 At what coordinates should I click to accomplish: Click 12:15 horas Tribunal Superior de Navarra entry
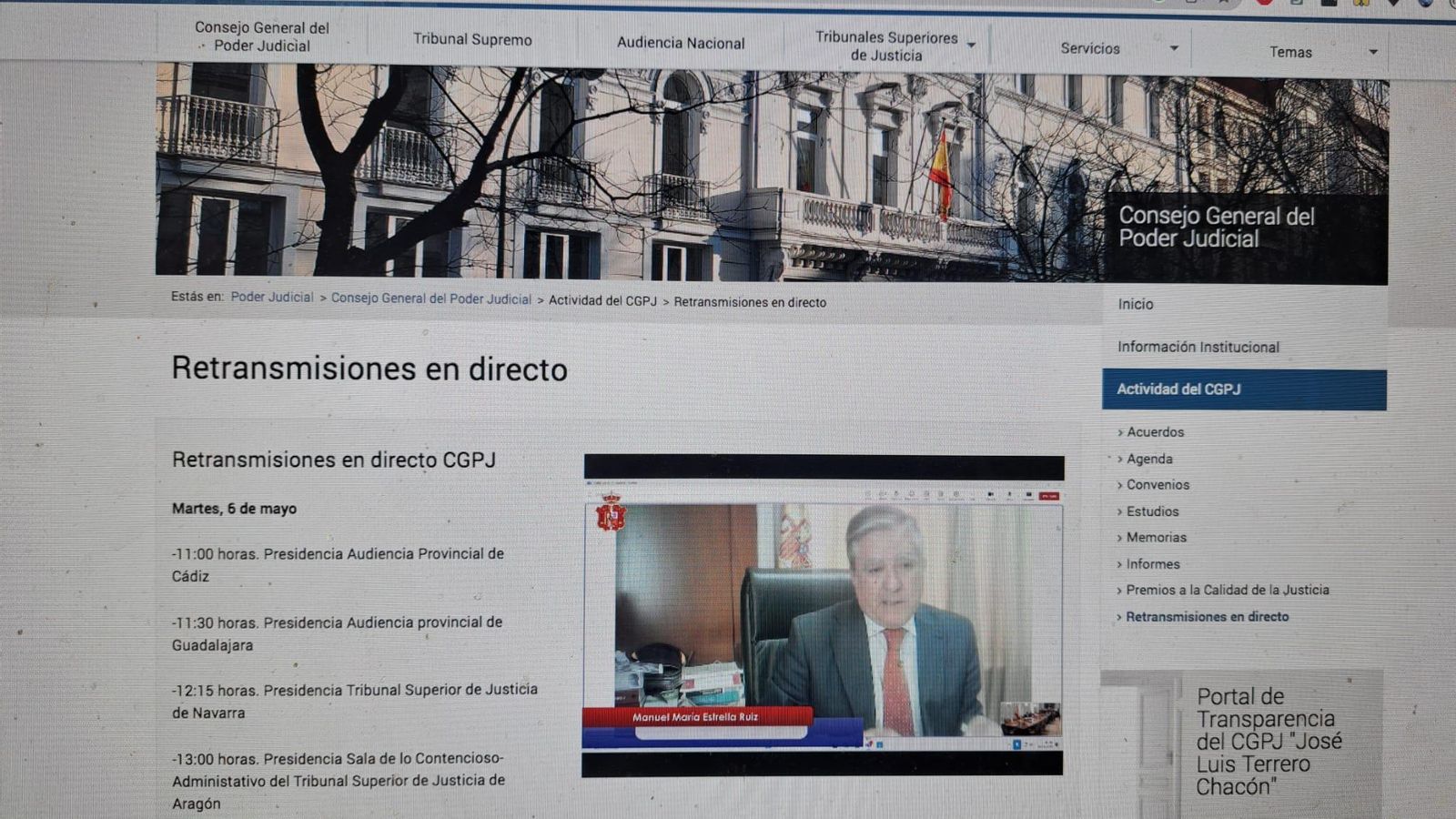click(355, 701)
